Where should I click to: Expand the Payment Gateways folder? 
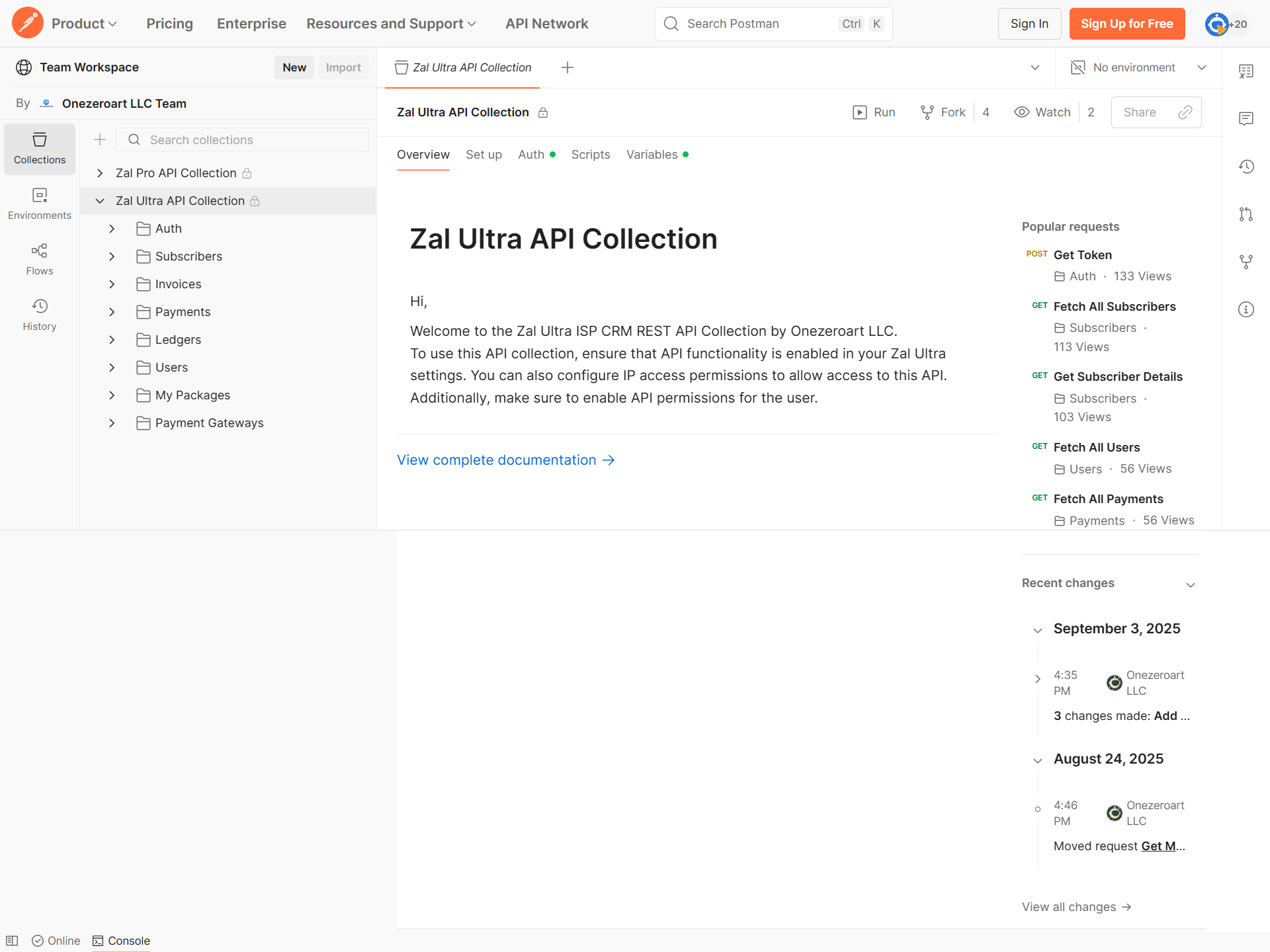coord(112,423)
